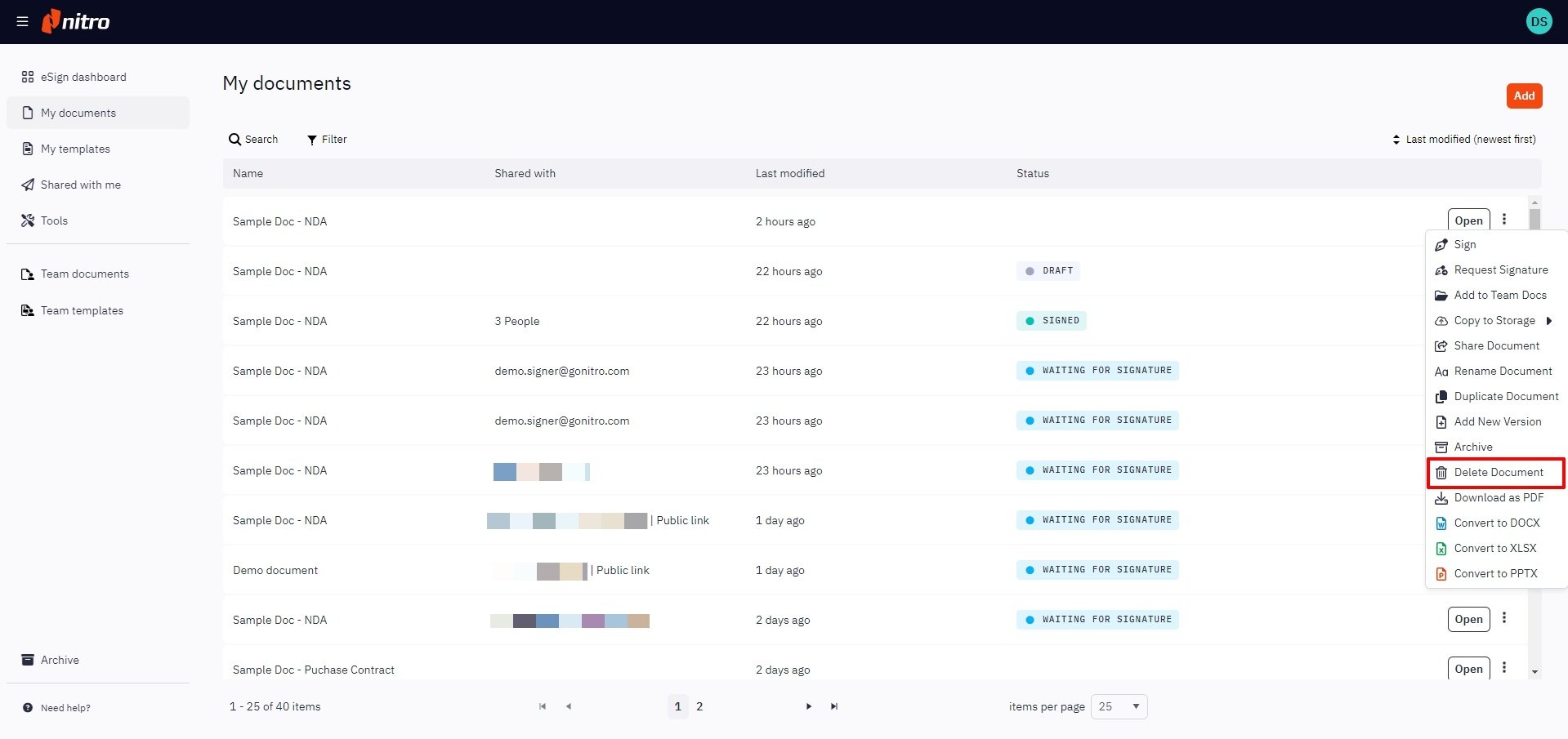Click the Search magnifier icon
Screen dimensions: 1568x739
(235, 140)
